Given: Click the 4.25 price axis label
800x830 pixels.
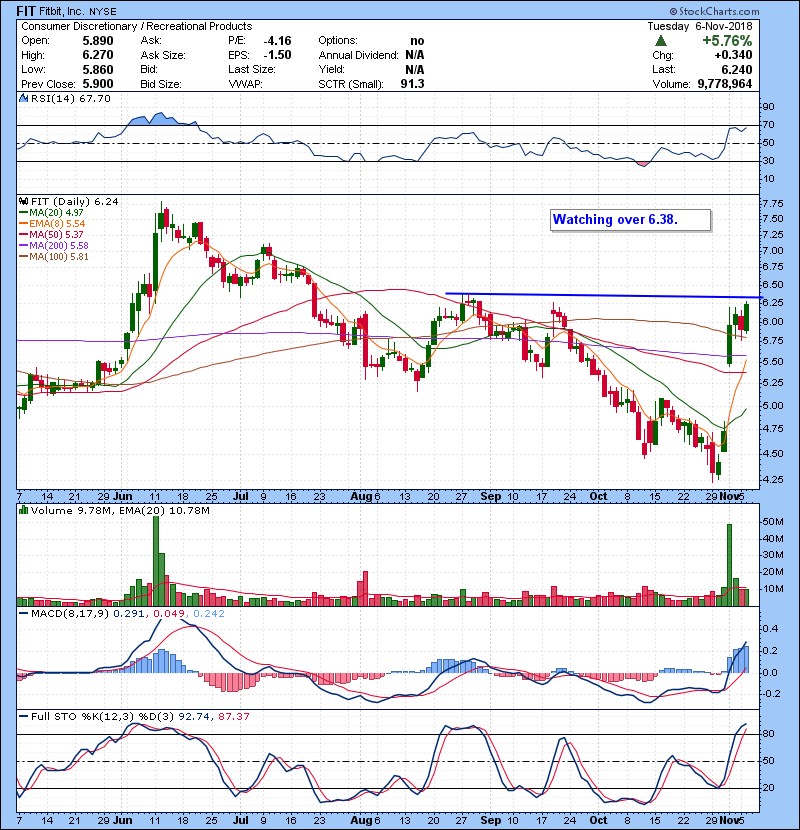Looking at the screenshot, I should coord(773,480).
